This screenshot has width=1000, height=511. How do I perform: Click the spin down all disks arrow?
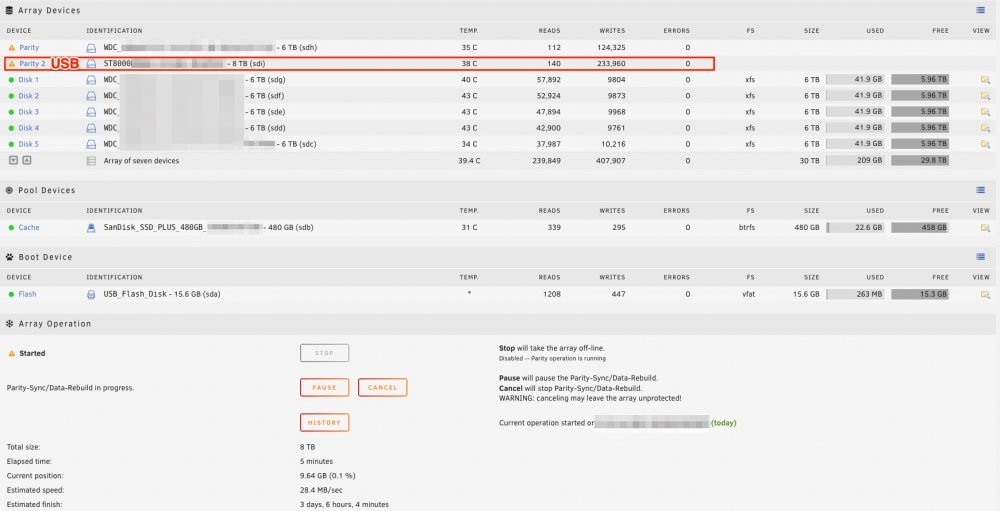point(13,161)
